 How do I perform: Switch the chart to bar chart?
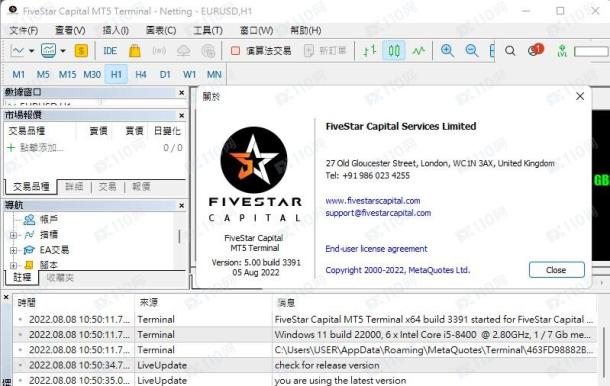click(369, 51)
